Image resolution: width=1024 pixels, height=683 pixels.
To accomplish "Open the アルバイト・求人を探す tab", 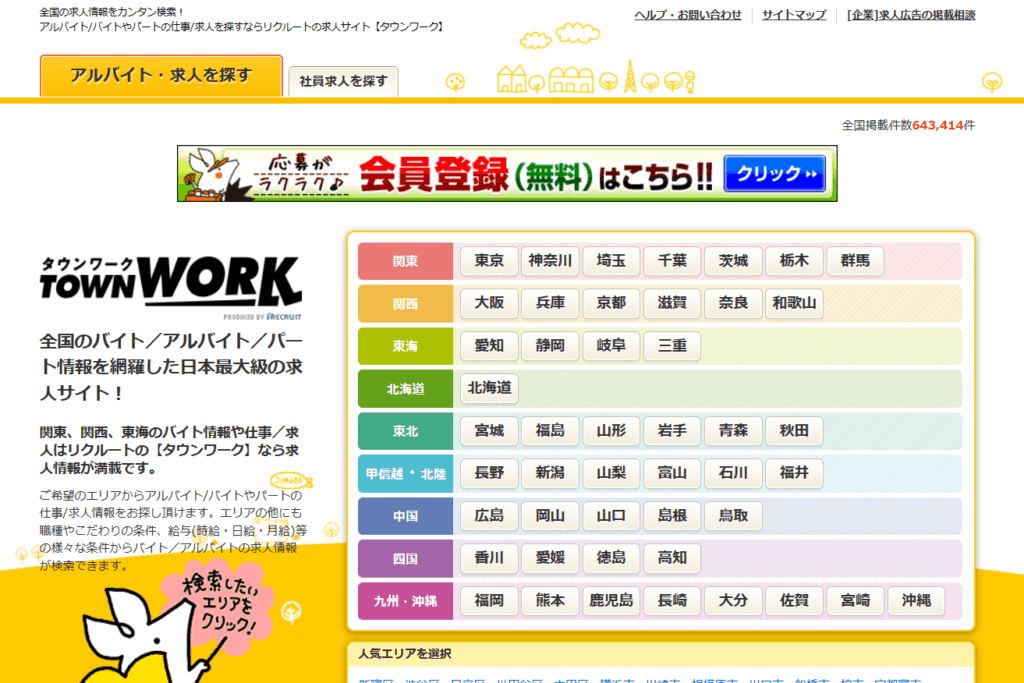I will pyautogui.click(x=161, y=76).
